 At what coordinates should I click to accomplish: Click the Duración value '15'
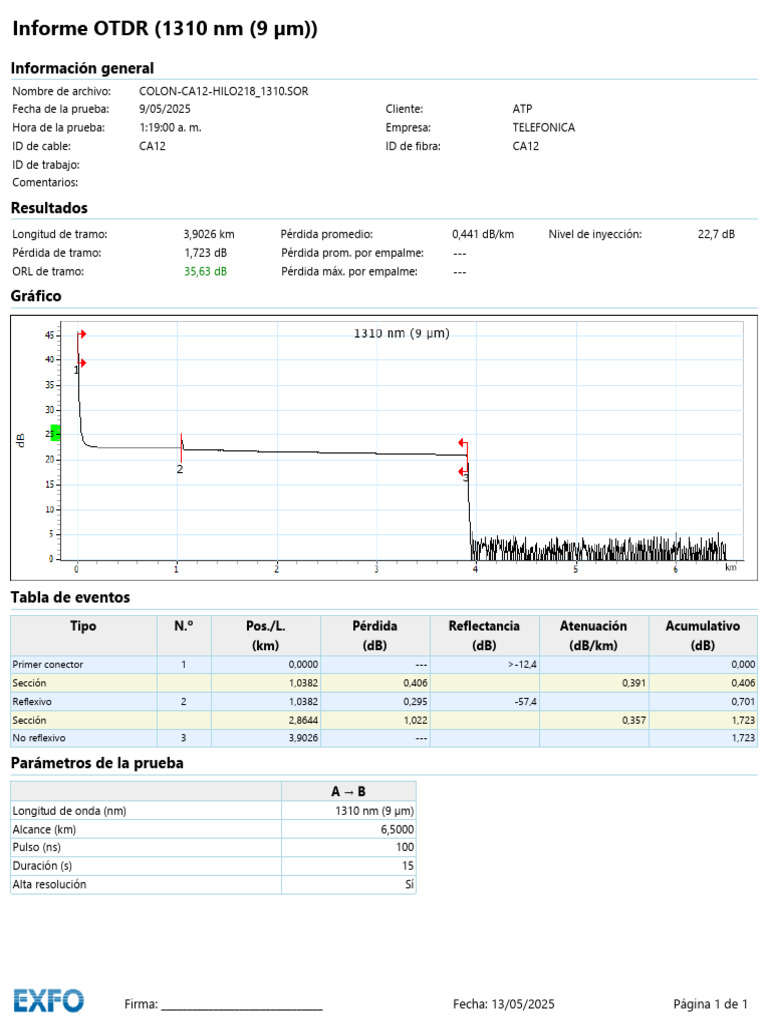(x=408, y=865)
